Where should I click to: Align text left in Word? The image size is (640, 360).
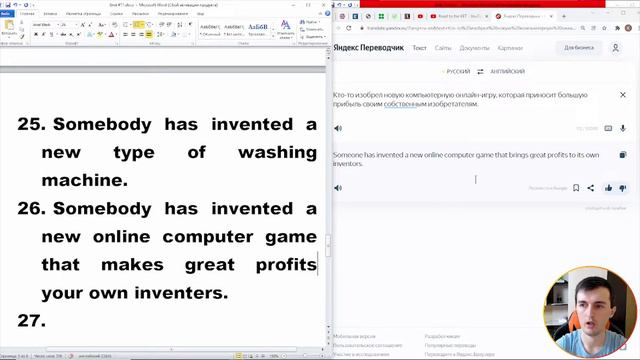point(126,35)
